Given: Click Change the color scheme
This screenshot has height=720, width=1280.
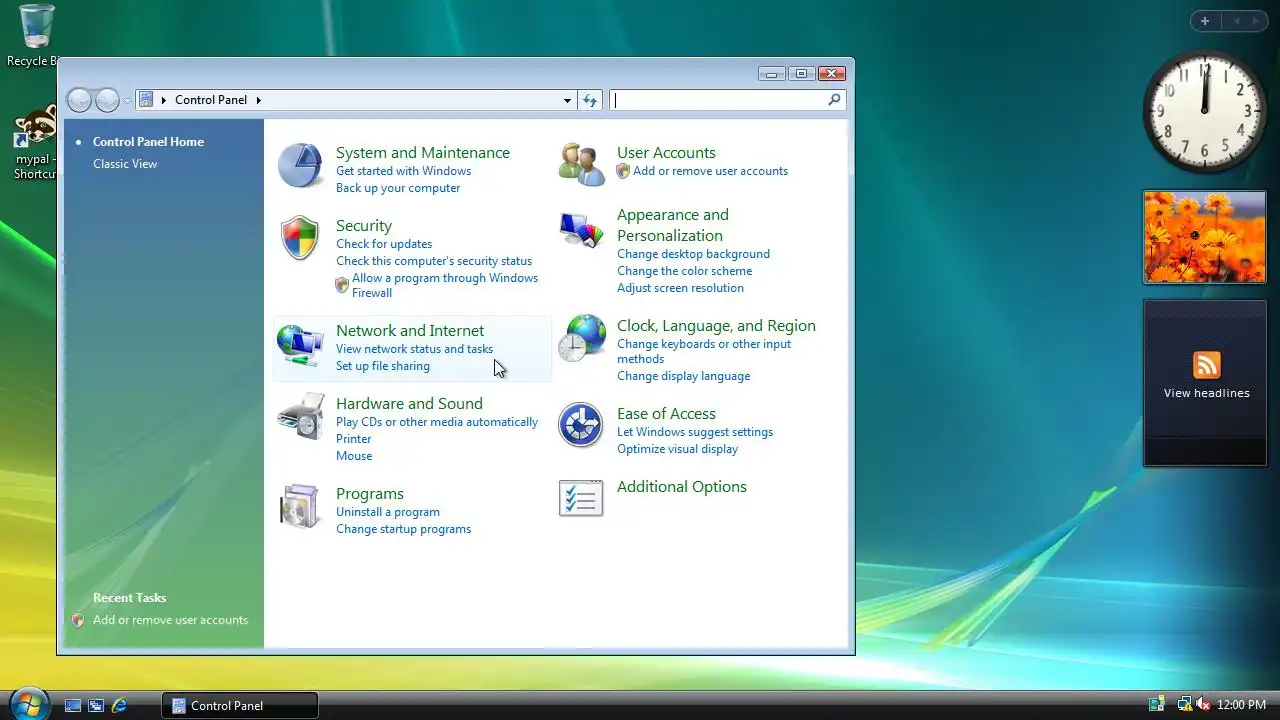Looking at the screenshot, I should (684, 271).
